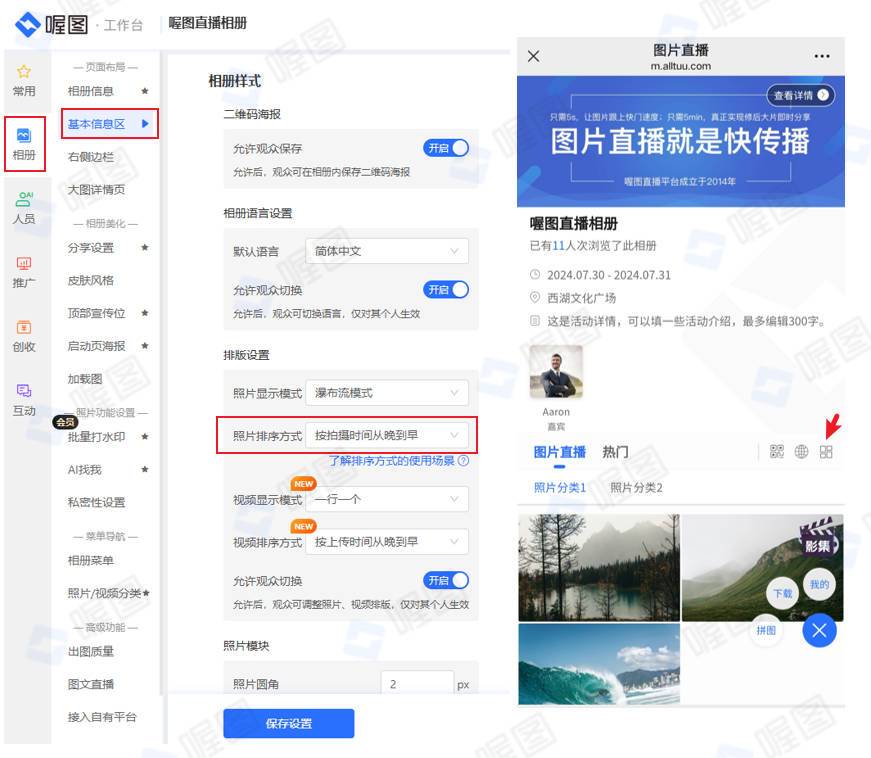Click the QR code icon in preview

pos(777,451)
